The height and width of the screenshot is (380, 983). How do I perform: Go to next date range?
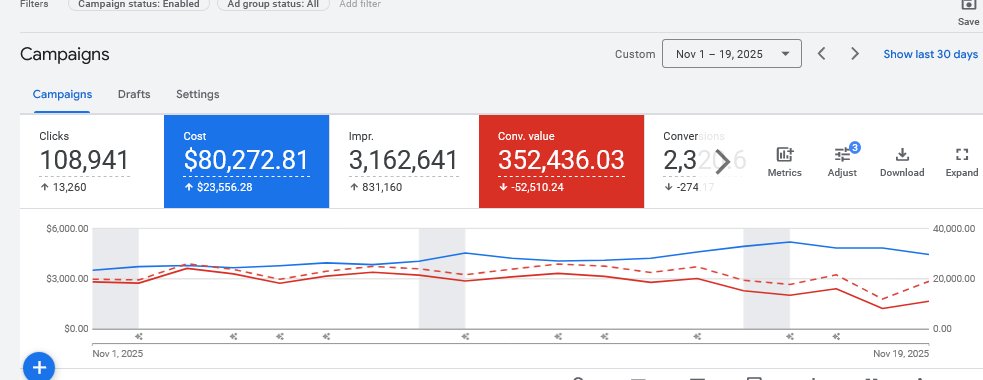(x=854, y=54)
